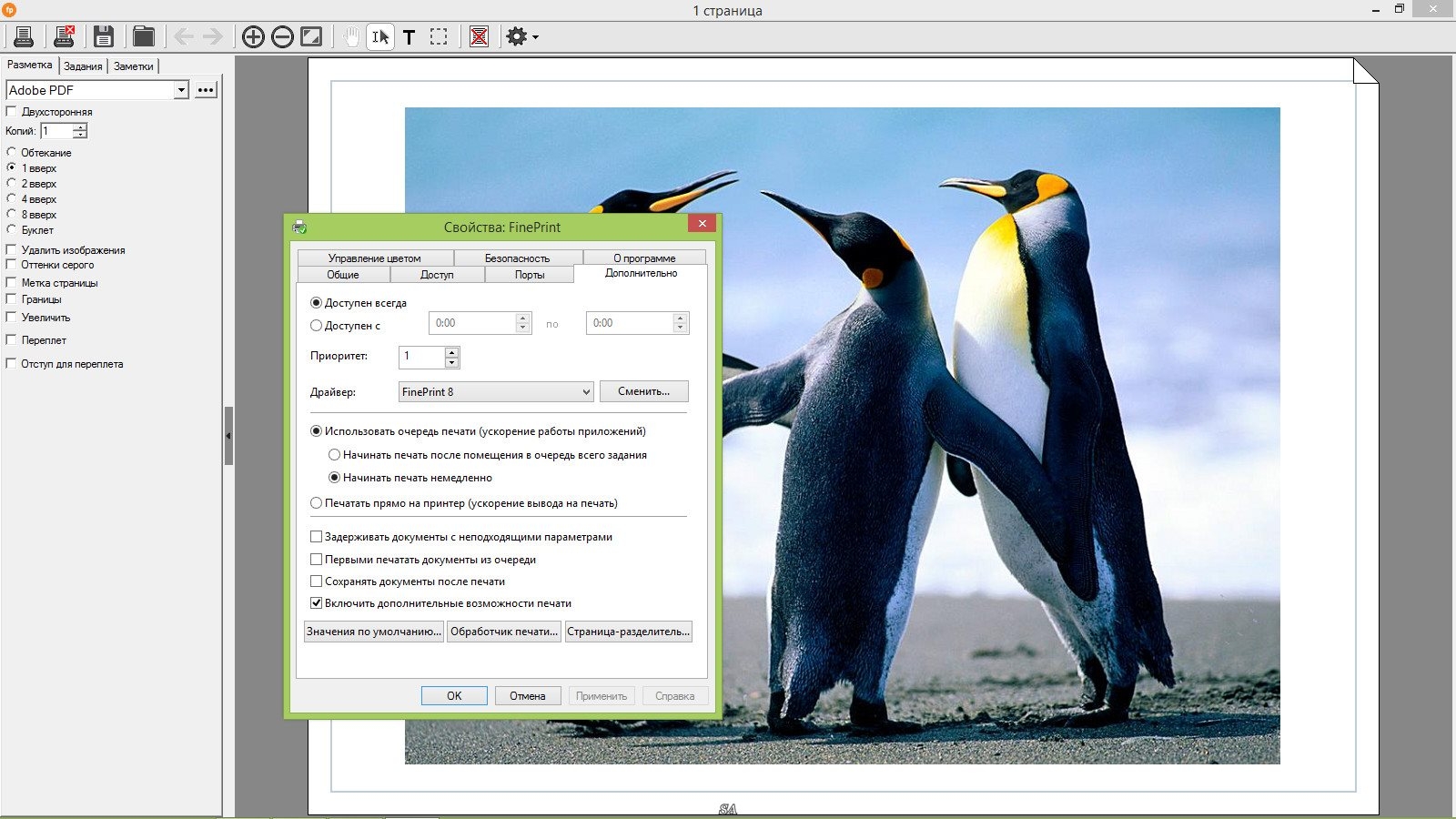Increase the end time spinner
The height and width of the screenshot is (819, 1456).
[x=680, y=318]
